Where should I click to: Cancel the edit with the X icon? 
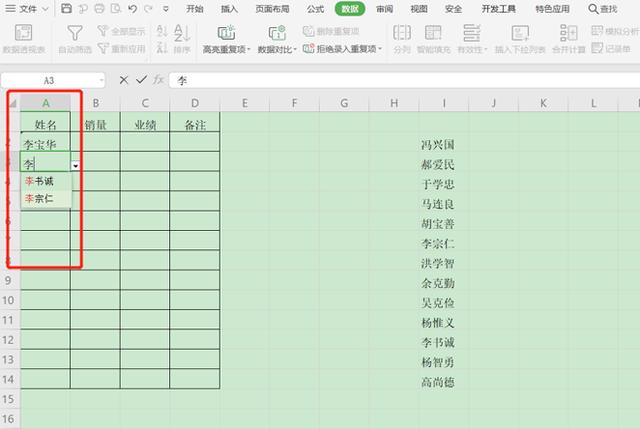pyautogui.click(x=124, y=80)
